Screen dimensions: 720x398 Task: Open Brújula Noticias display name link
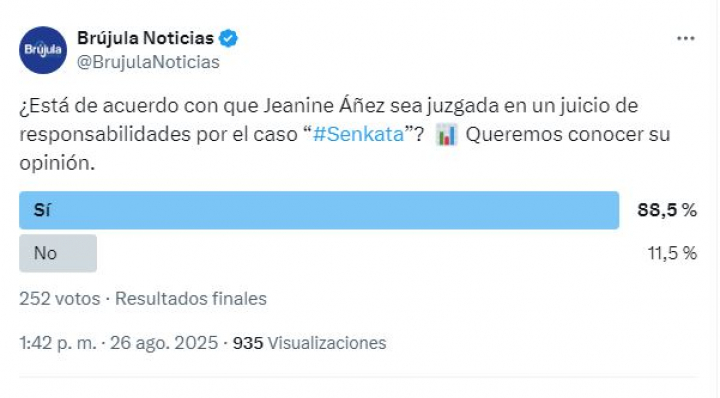[145, 38]
